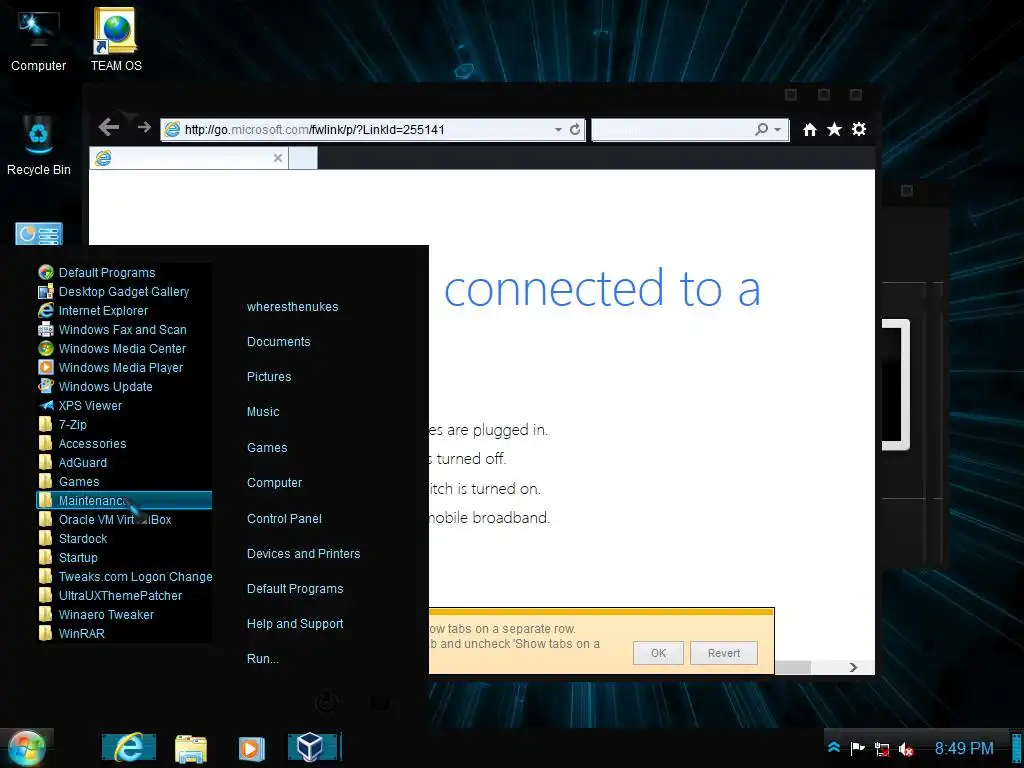This screenshot has width=1024, height=768.
Task: Open Documents from the Start menu
Action: coord(278,342)
